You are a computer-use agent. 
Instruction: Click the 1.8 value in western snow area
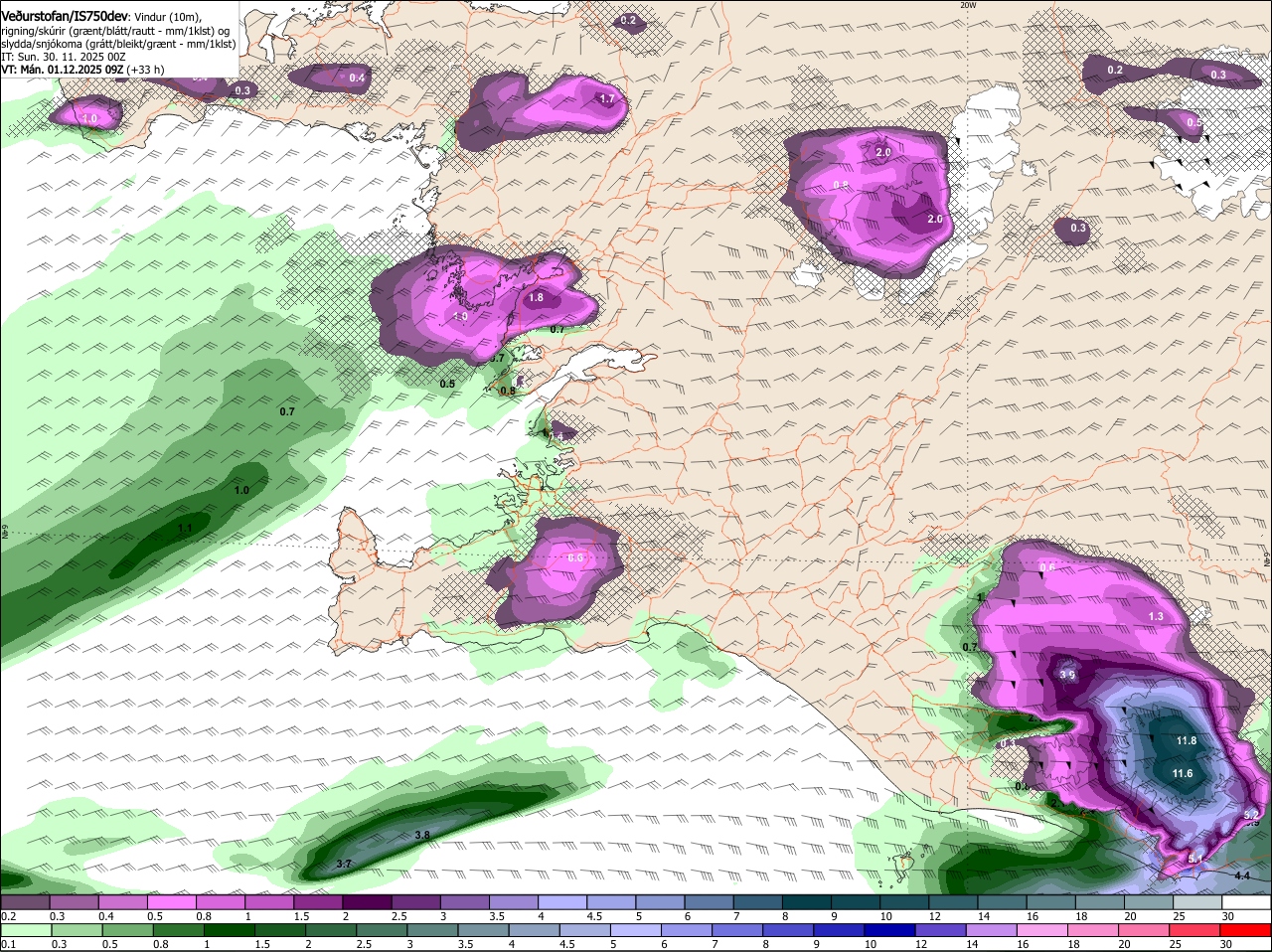(536, 298)
